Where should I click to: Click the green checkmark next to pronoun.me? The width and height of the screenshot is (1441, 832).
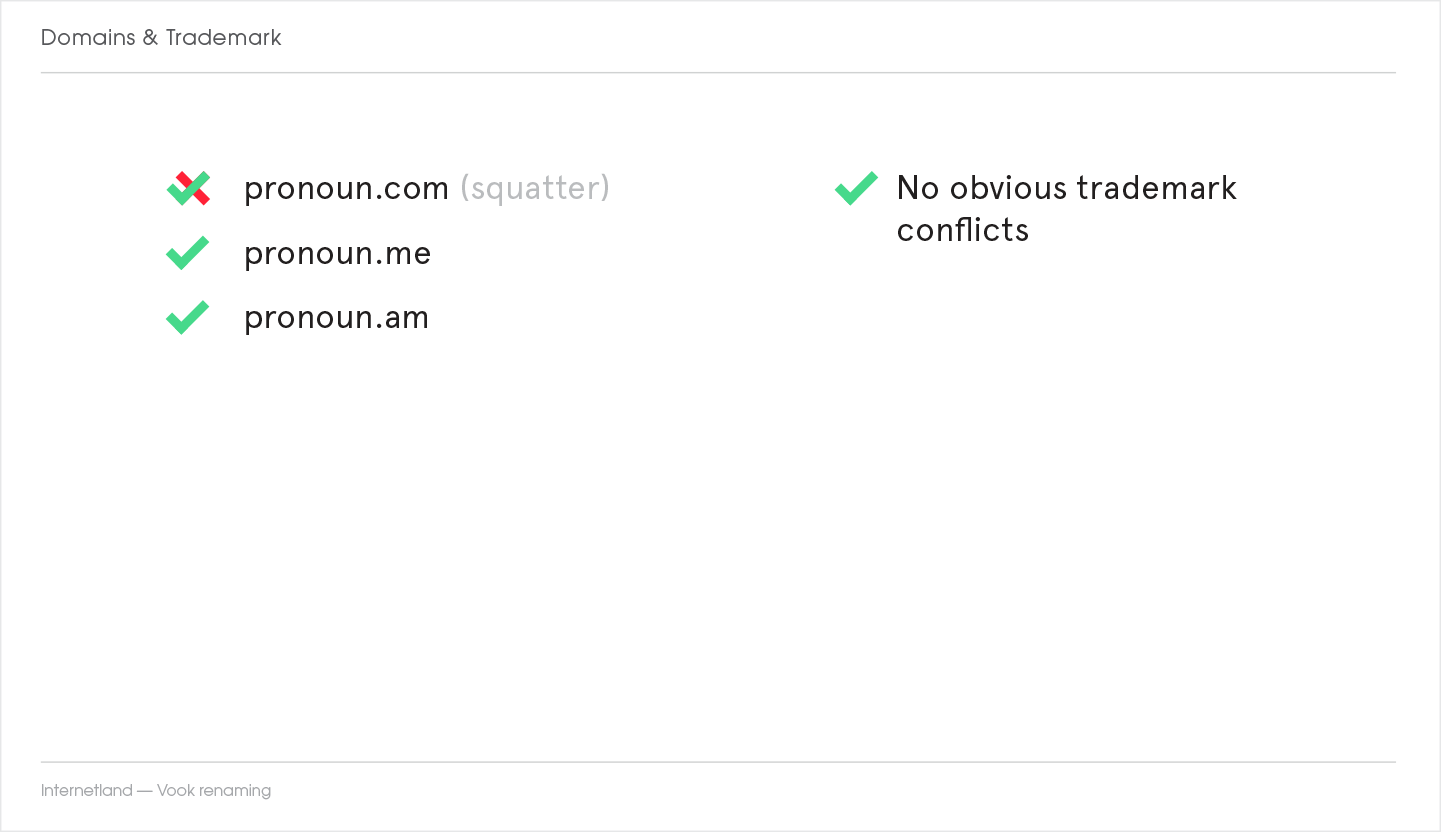(x=187, y=253)
